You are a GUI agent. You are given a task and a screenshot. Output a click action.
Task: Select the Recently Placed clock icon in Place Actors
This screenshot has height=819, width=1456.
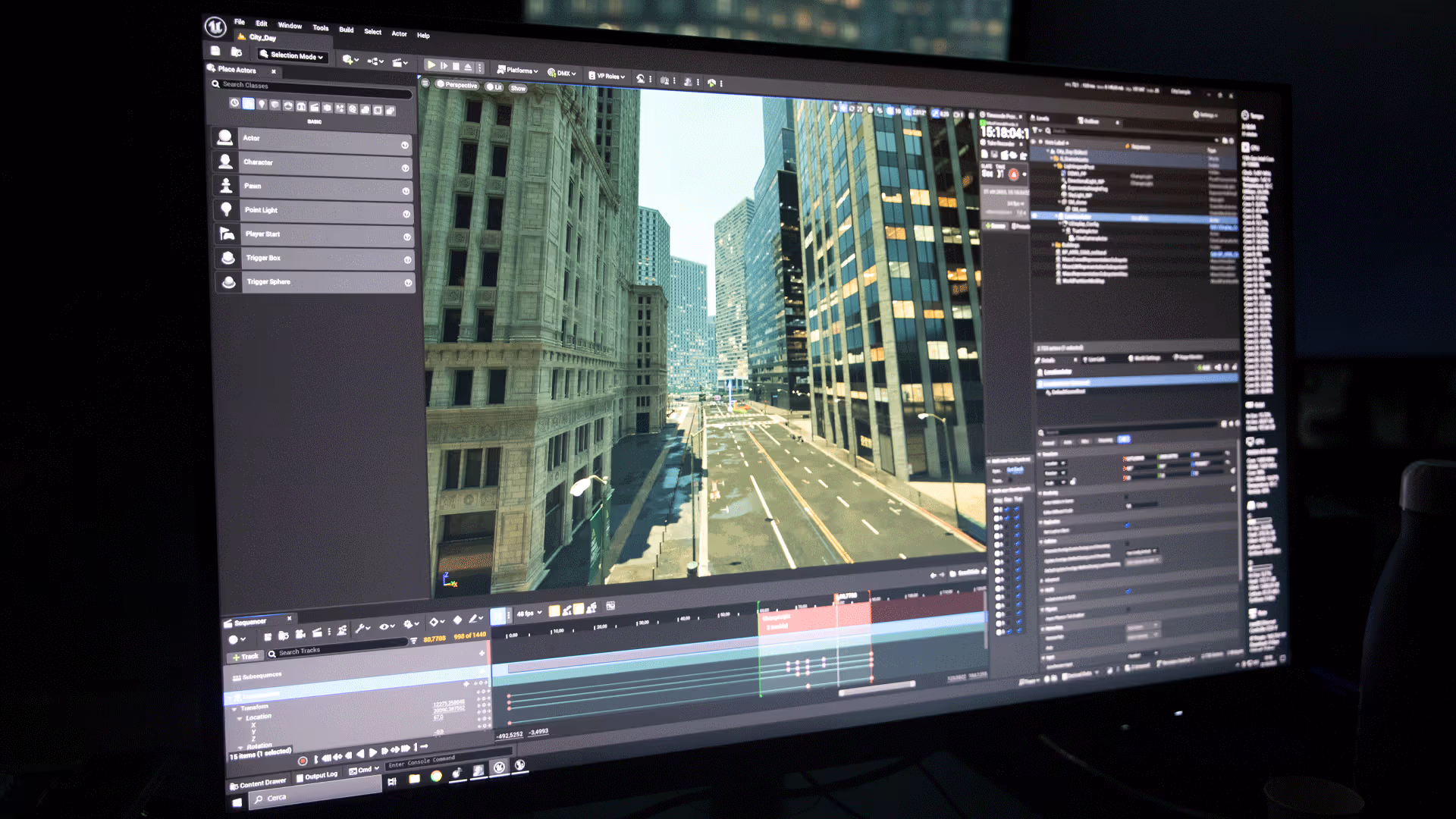tap(234, 102)
